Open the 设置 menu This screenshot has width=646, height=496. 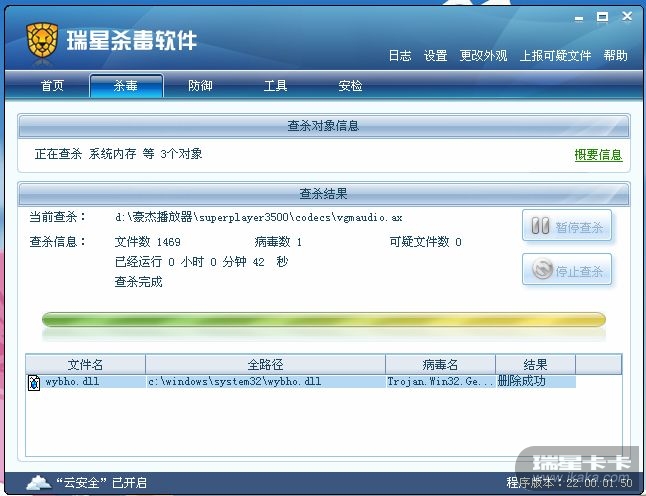pos(435,56)
